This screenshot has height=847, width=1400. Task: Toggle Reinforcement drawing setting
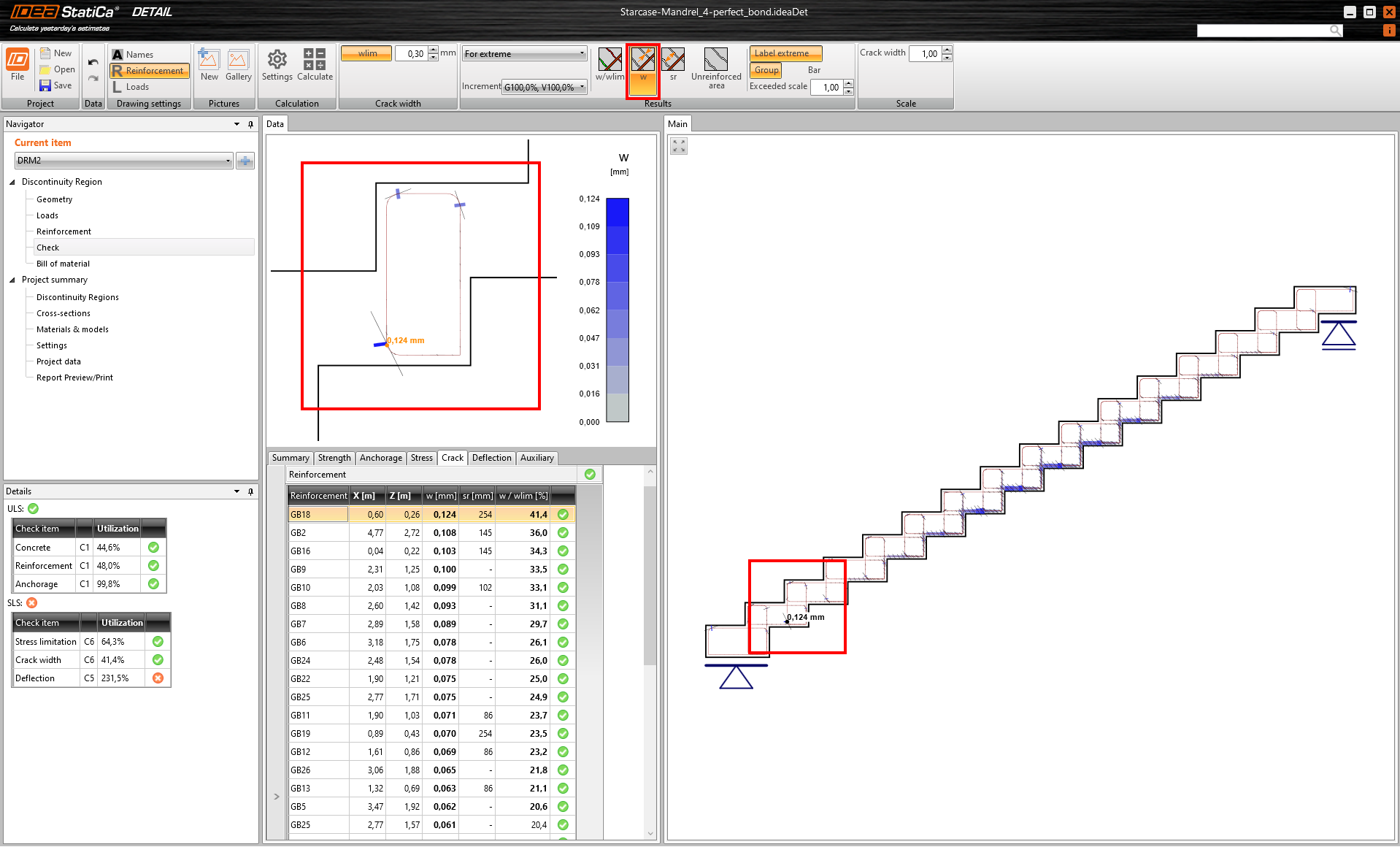[x=150, y=71]
